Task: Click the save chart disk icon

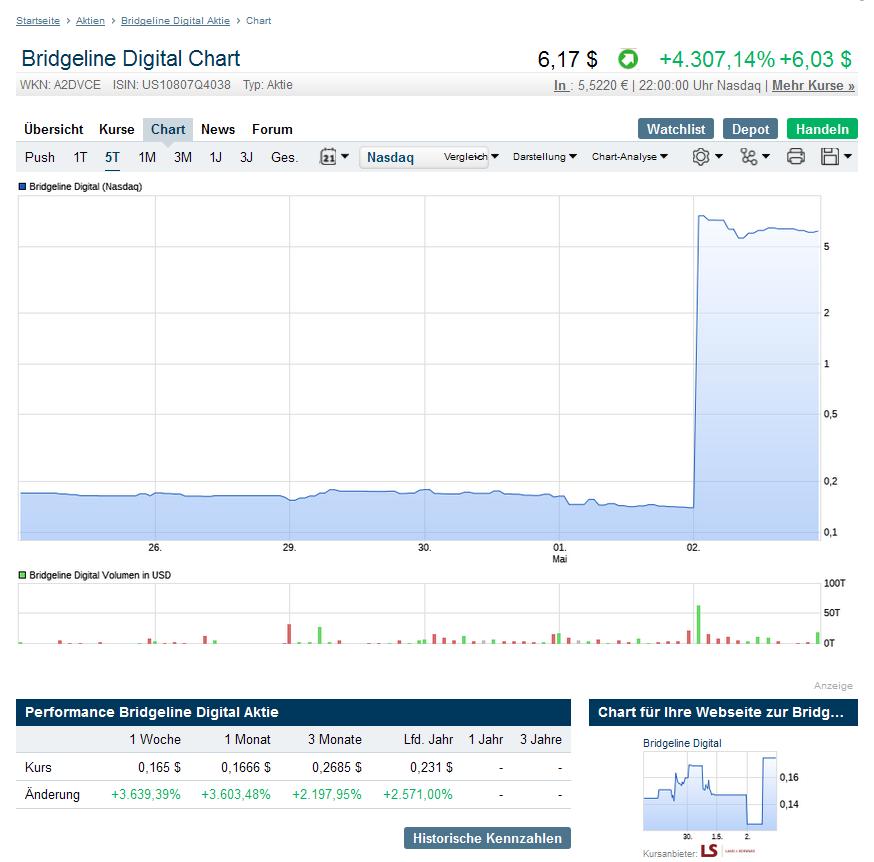Action: click(831, 157)
